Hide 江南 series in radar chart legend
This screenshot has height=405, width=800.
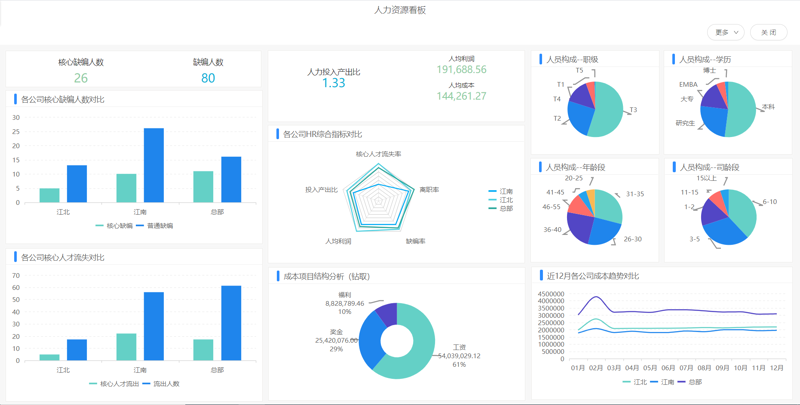click(x=501, y=191)
